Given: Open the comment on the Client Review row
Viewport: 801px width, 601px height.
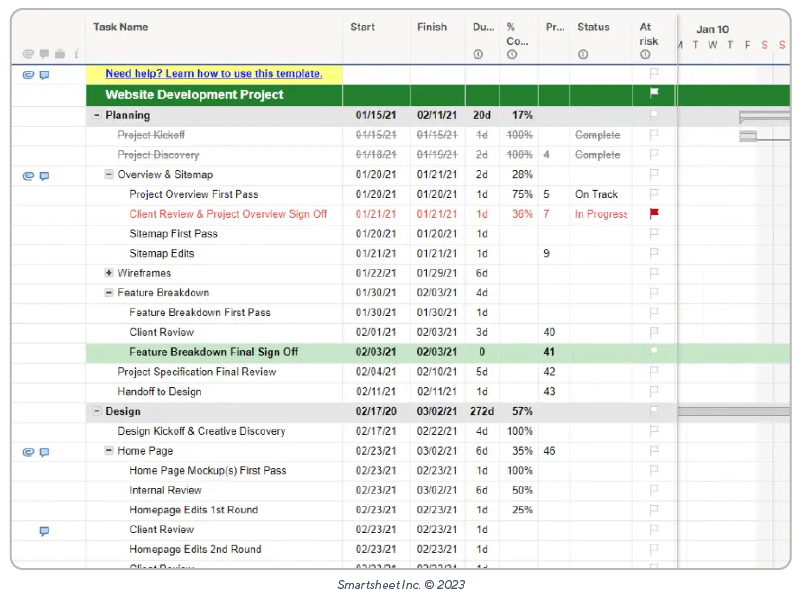Looking at the screenshot, I should click(x=44, y=531).
